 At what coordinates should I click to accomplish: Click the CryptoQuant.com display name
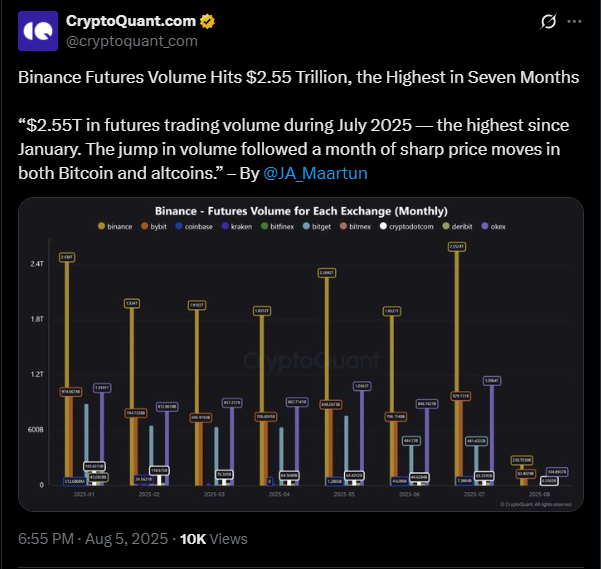click(x=131, y=21)
